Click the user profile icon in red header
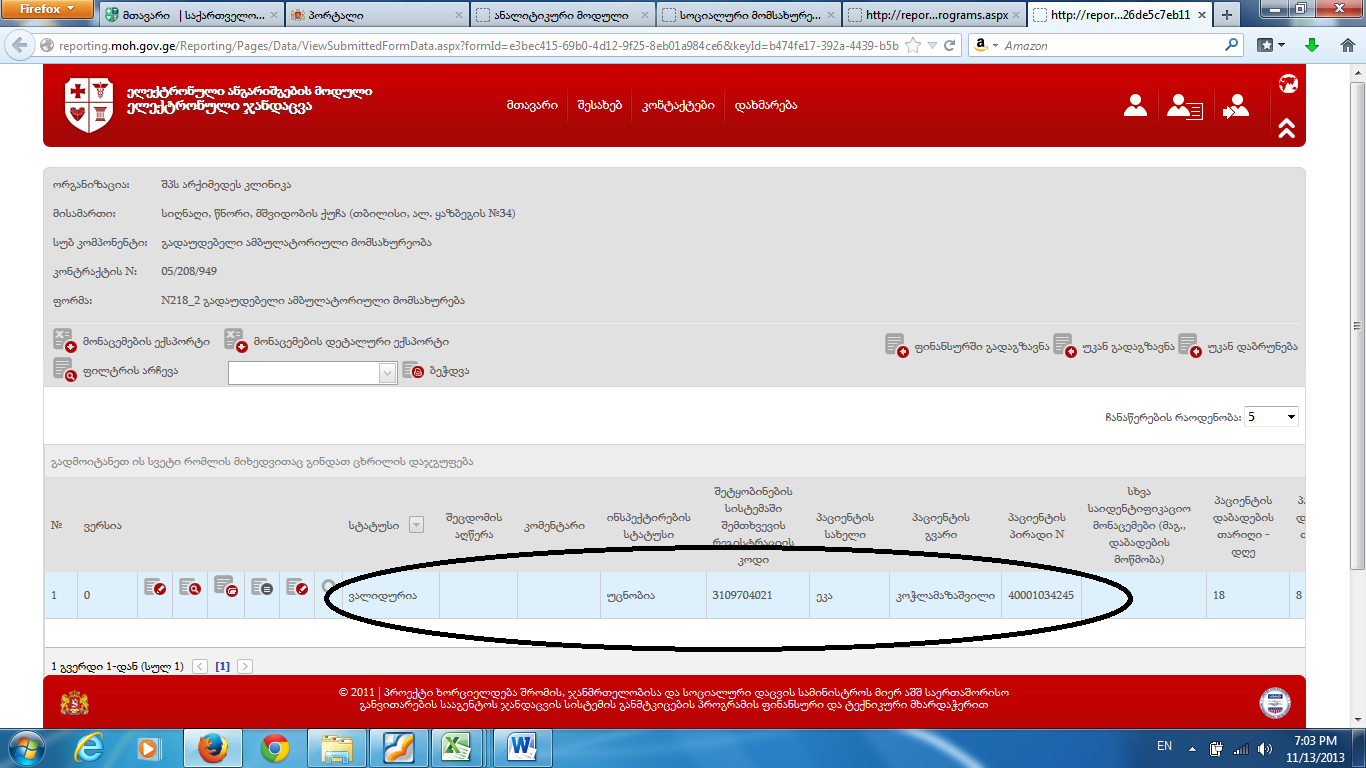1366x768 pixels. coord(1135,106)
